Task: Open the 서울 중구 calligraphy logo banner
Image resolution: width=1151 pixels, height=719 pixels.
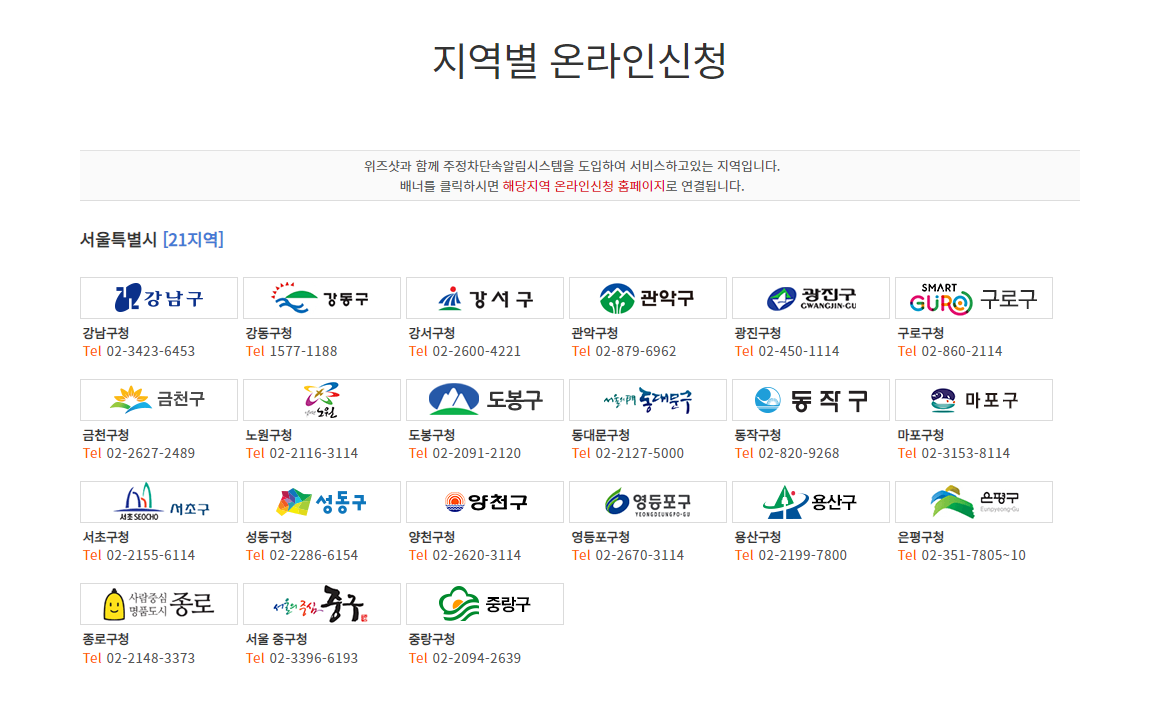Action: tap(322, 604)
